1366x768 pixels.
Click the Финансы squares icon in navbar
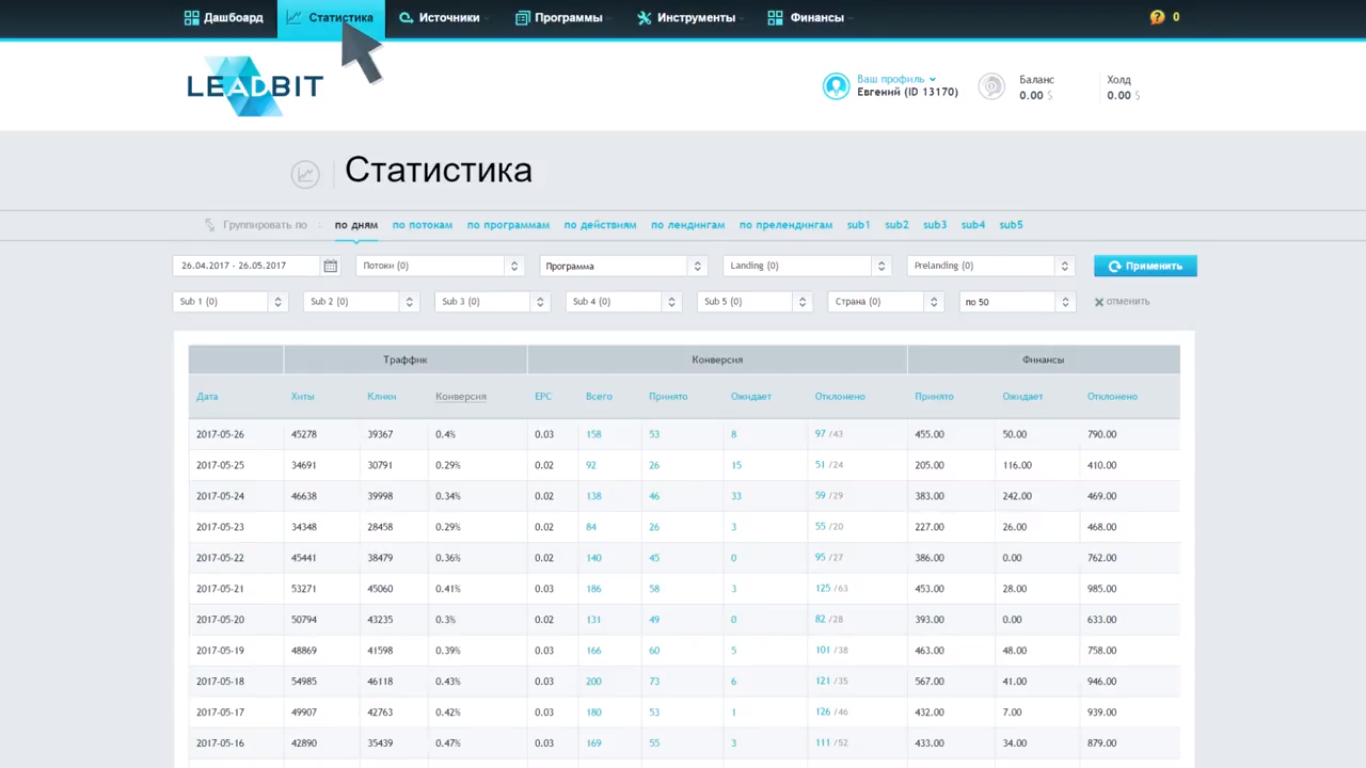pyautogui.click(x=775, y=17)
